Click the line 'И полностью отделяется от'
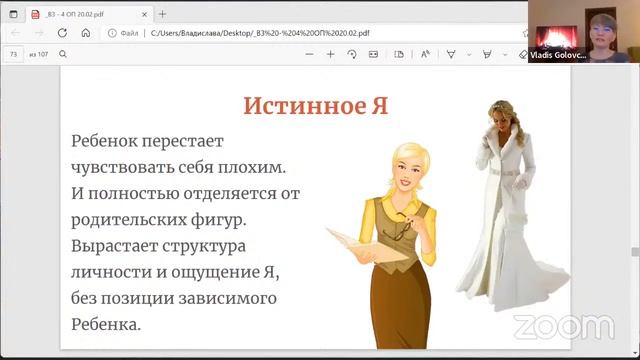 186,193
